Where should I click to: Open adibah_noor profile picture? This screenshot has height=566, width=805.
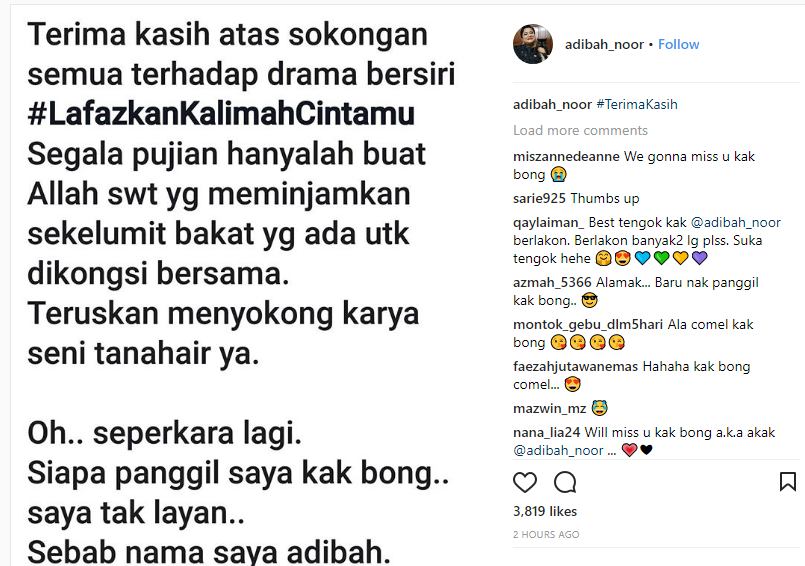tap(533, 44)
